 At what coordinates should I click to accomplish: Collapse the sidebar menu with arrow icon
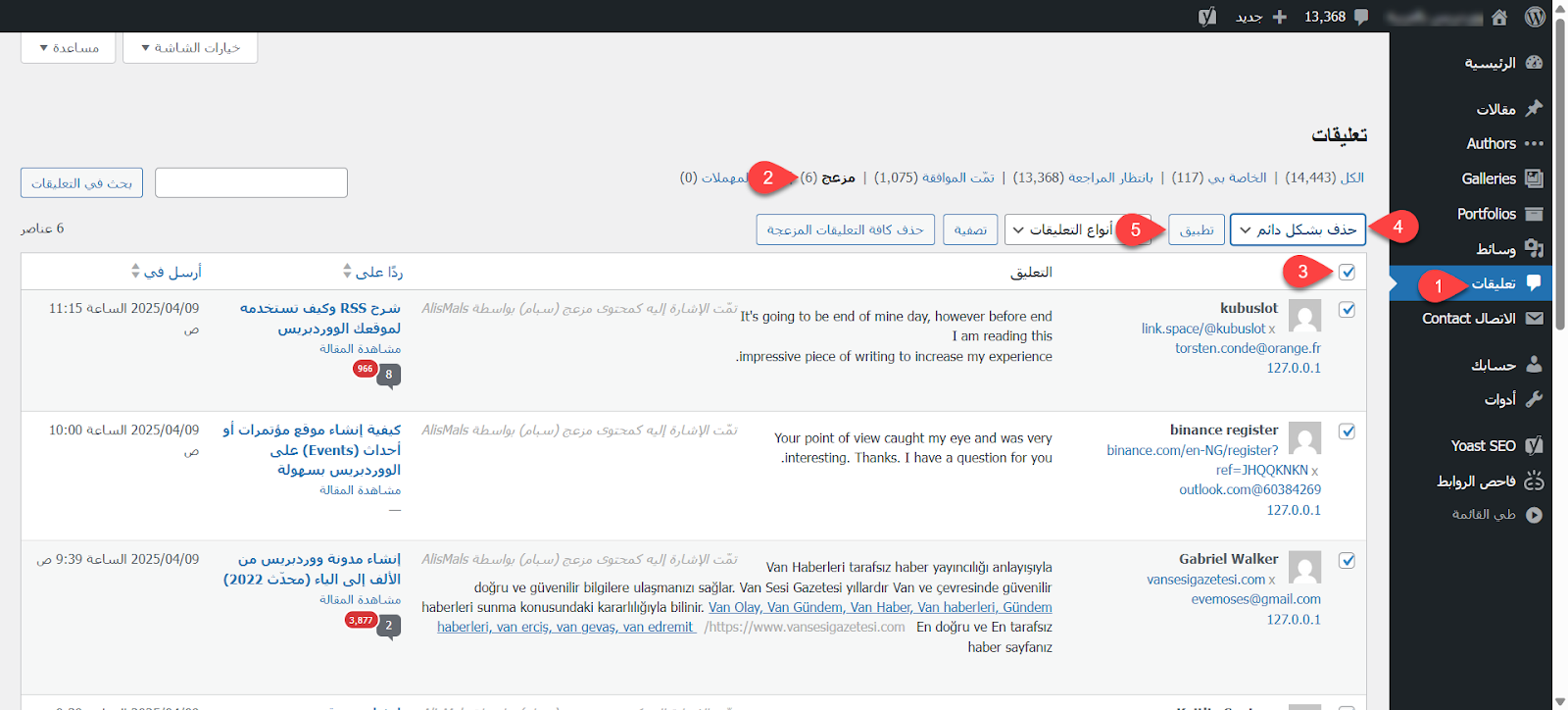pos(1534,515)
